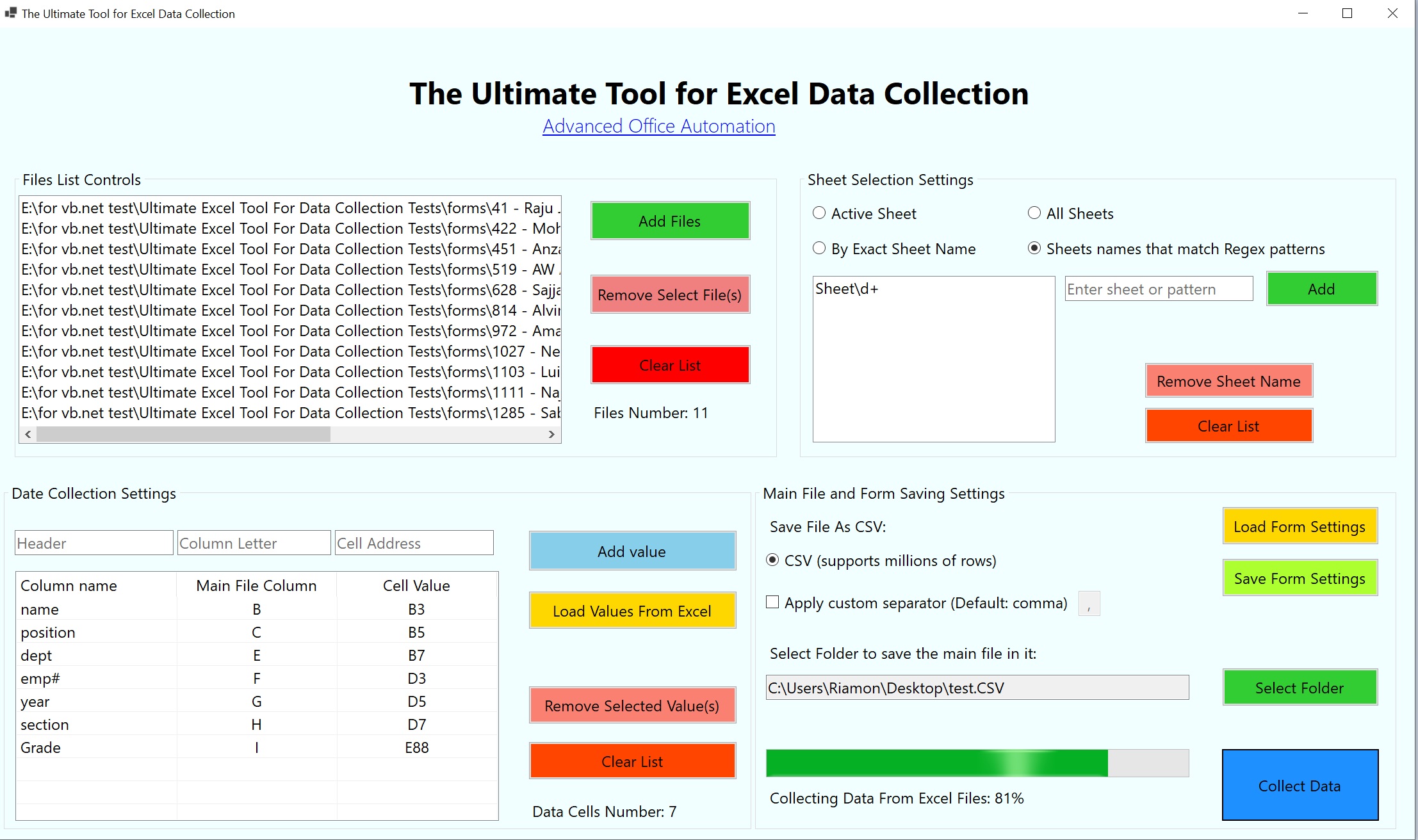Enable Apply custom separator checkbox
The width and height of the screenshot is (1418, 840).
click(772, 602)
